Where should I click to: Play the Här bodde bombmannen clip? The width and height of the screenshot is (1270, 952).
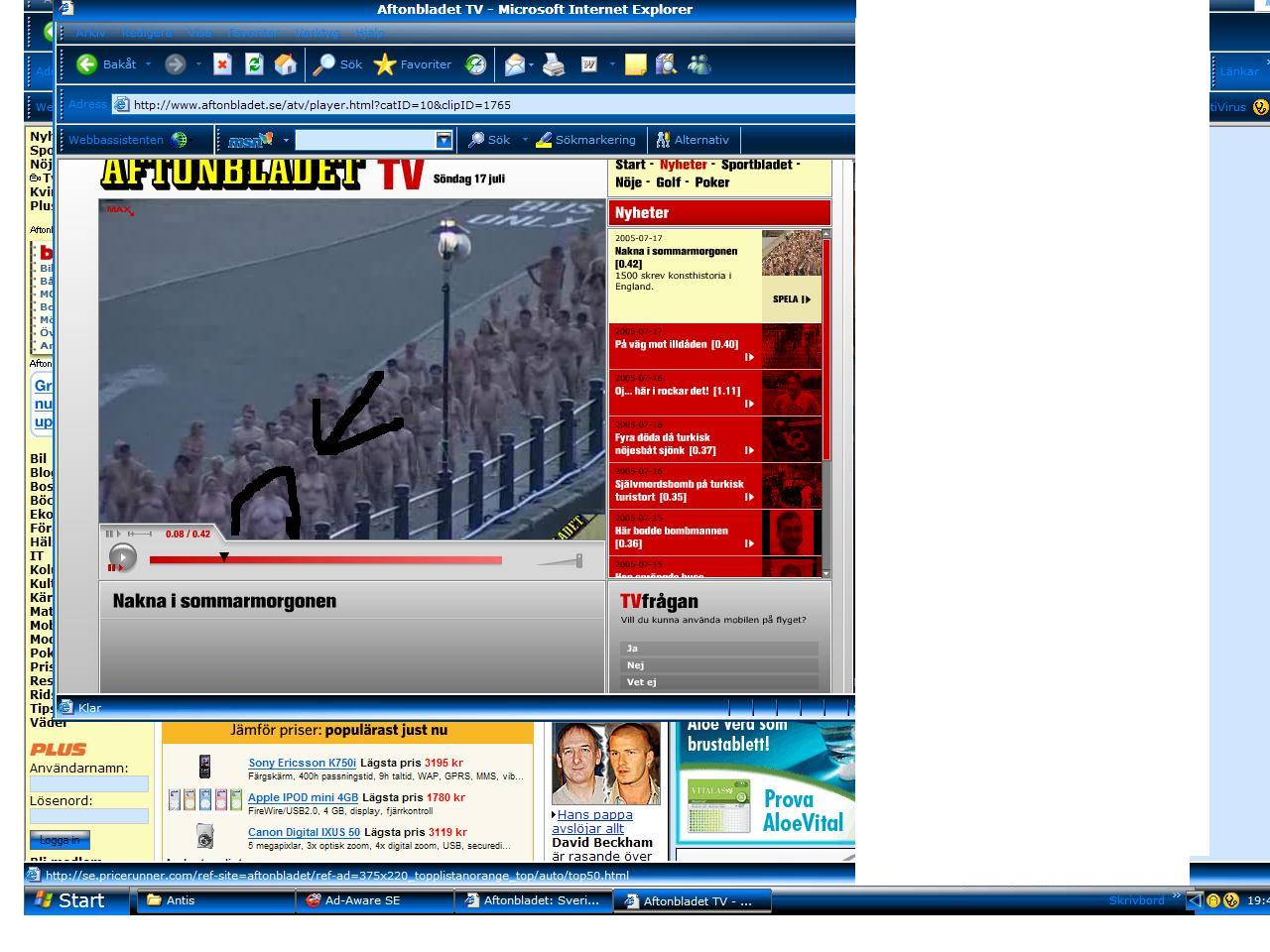pyautogui.click(x=749, y=543)
